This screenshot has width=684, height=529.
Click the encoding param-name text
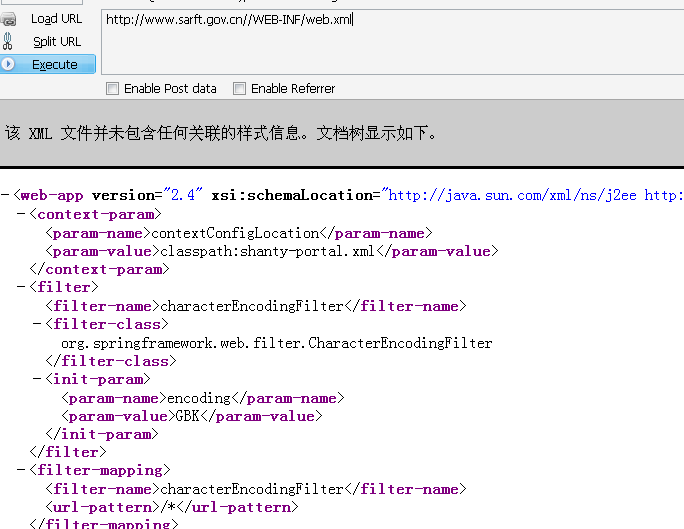(199, 398)
